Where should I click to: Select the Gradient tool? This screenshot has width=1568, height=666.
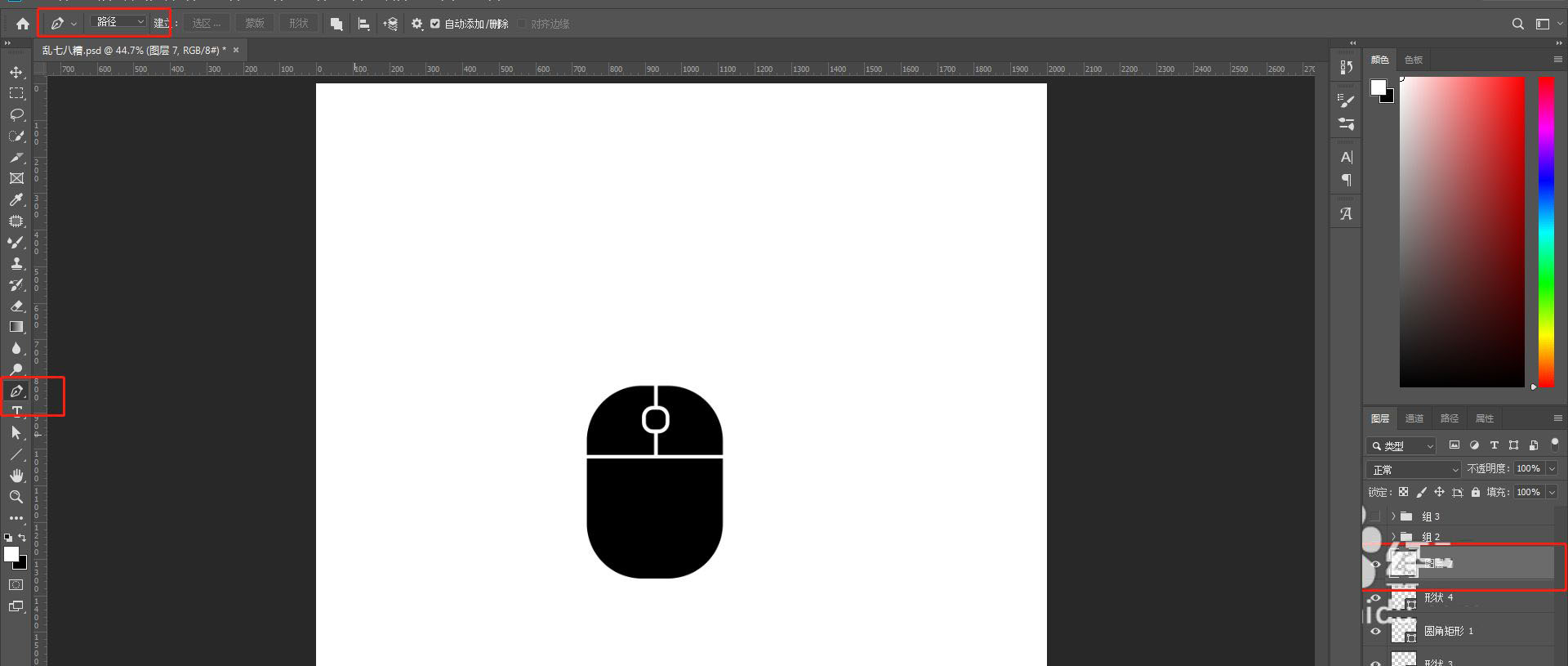(16, 327)
